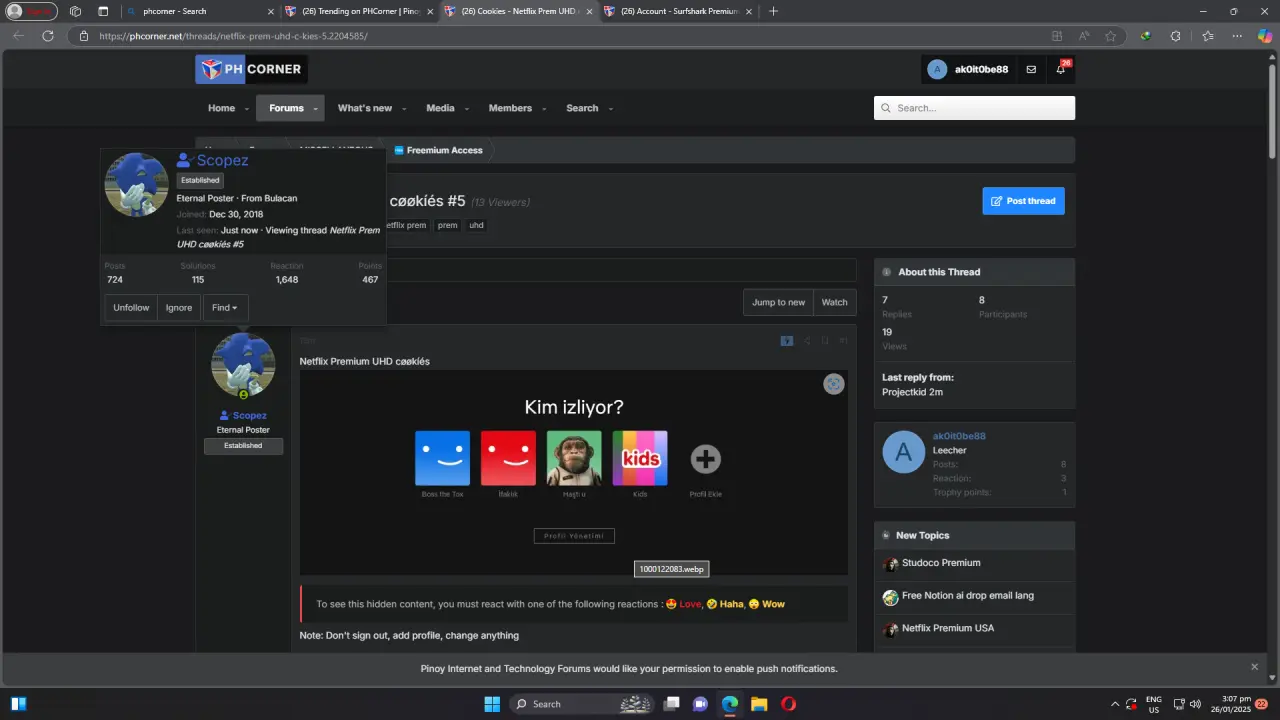The height and width of the screenshot is (720, 1280).
Task: Expand the Members menu dropdown arrow
Action: click(543, 109)
